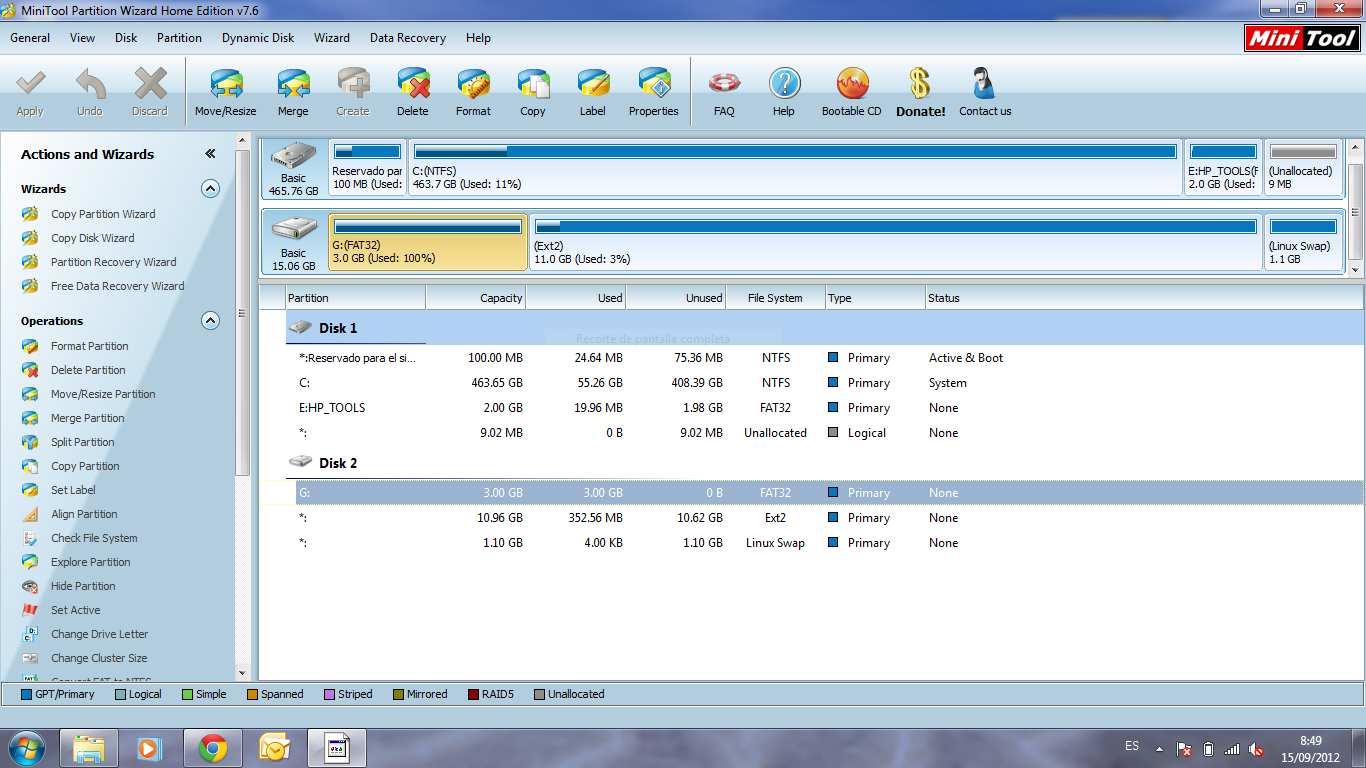Sort by the Capacity column header
Screen dimensions: 1366x768
click(476, 298)
